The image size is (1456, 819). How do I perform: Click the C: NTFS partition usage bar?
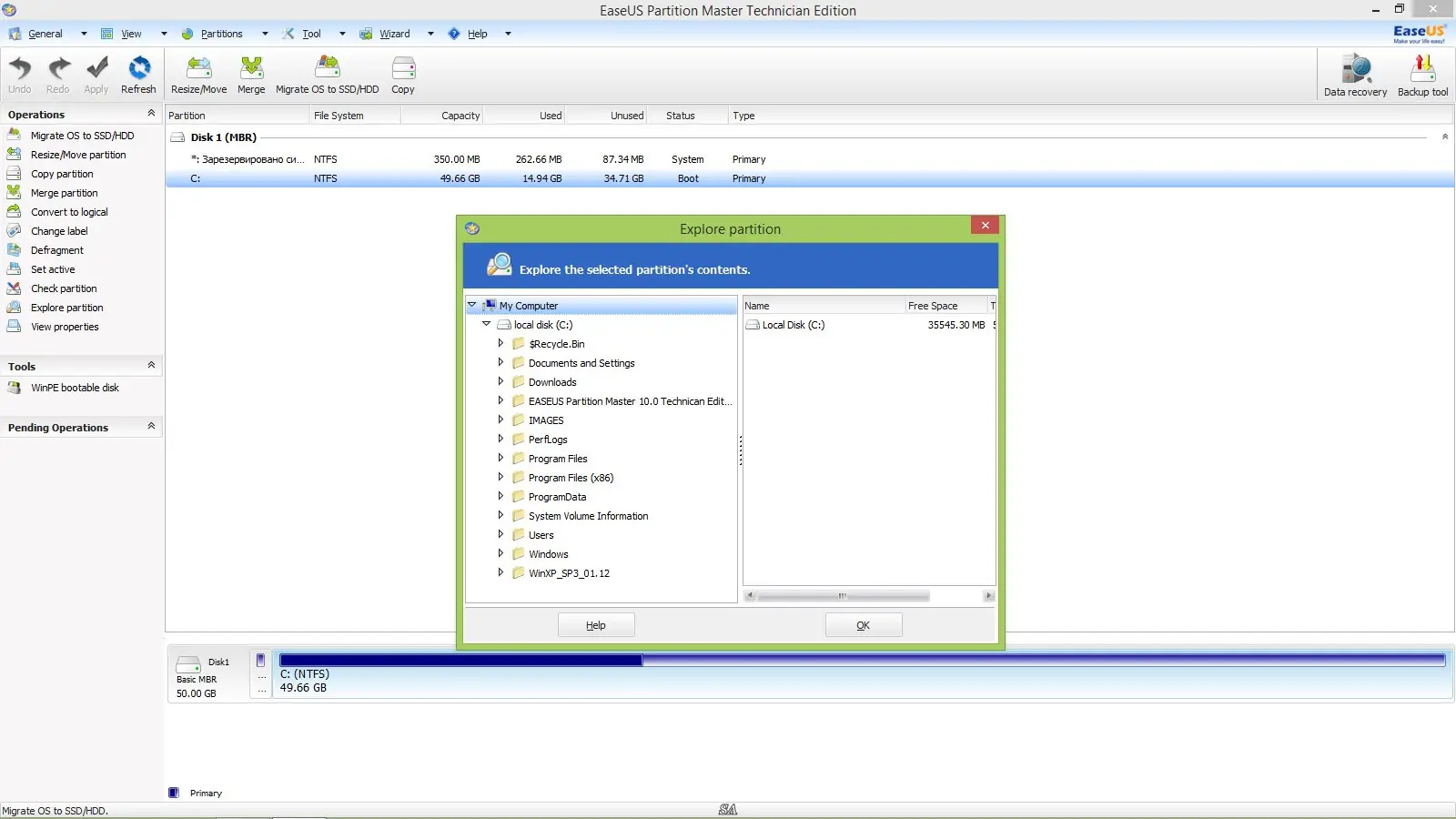point(862,660)
